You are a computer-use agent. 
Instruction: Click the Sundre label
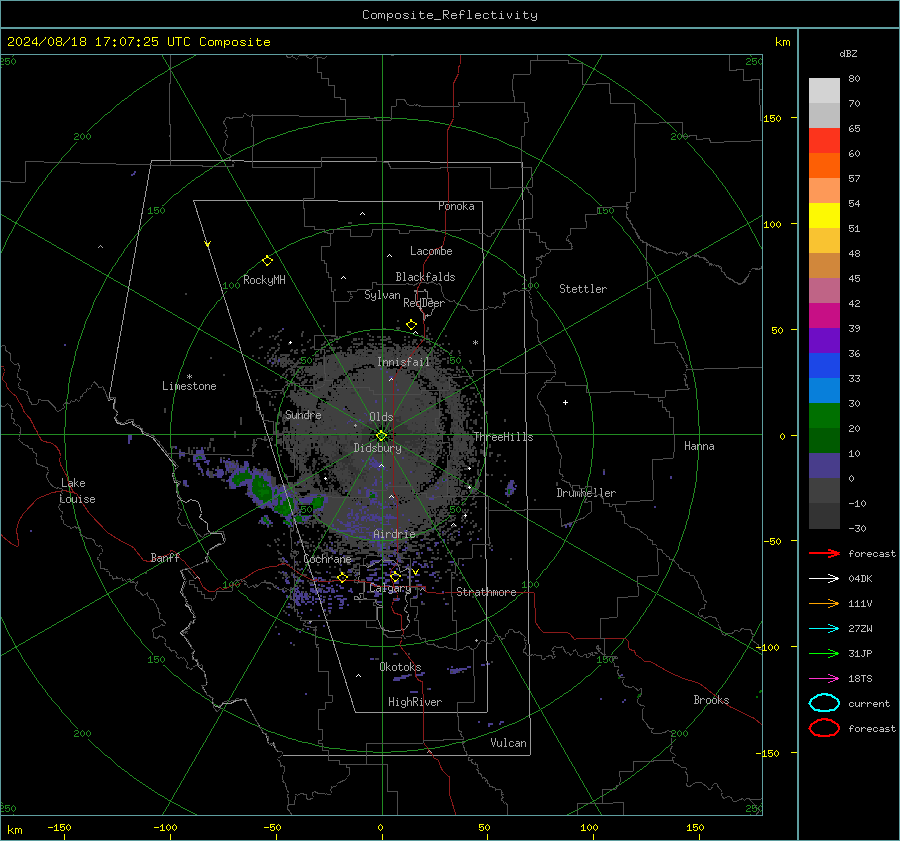(x=303, y=414)
